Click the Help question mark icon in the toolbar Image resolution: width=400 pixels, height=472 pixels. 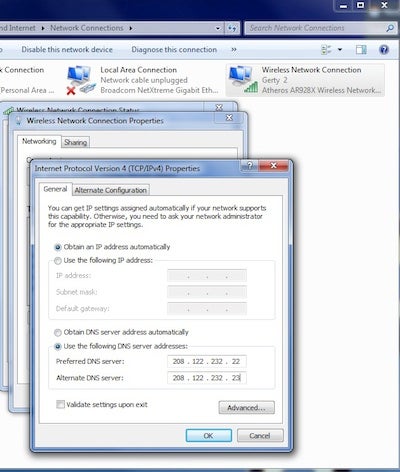[384, 50]
